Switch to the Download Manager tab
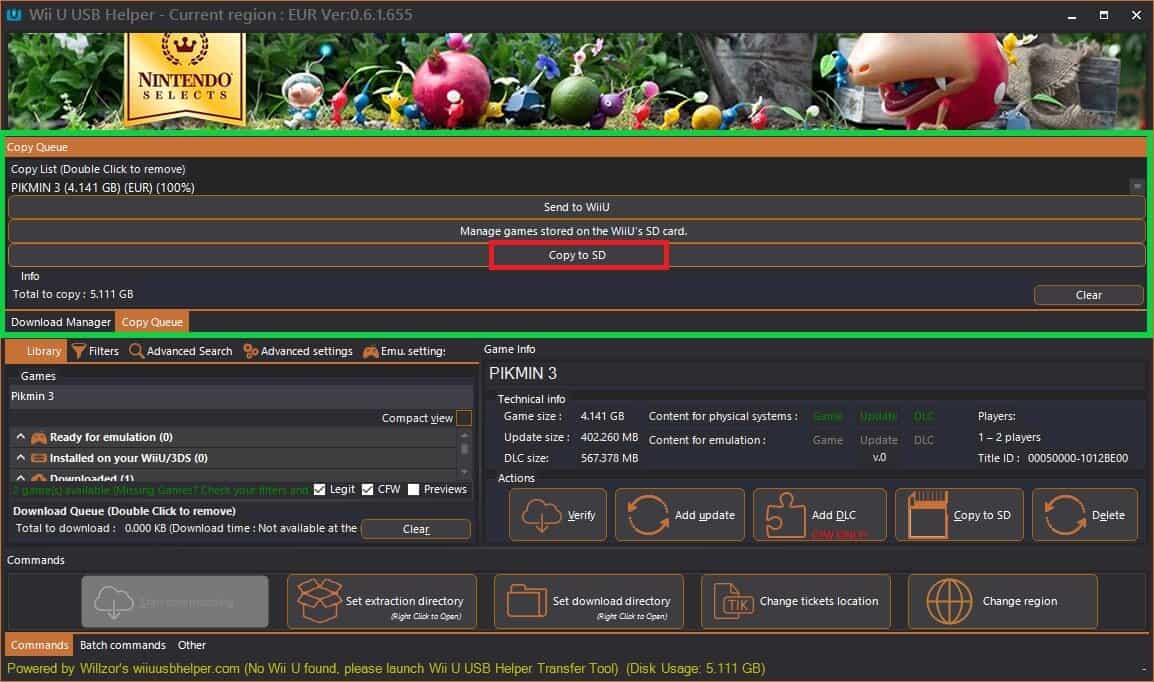1154x682 pixels. tap(60, 322)
